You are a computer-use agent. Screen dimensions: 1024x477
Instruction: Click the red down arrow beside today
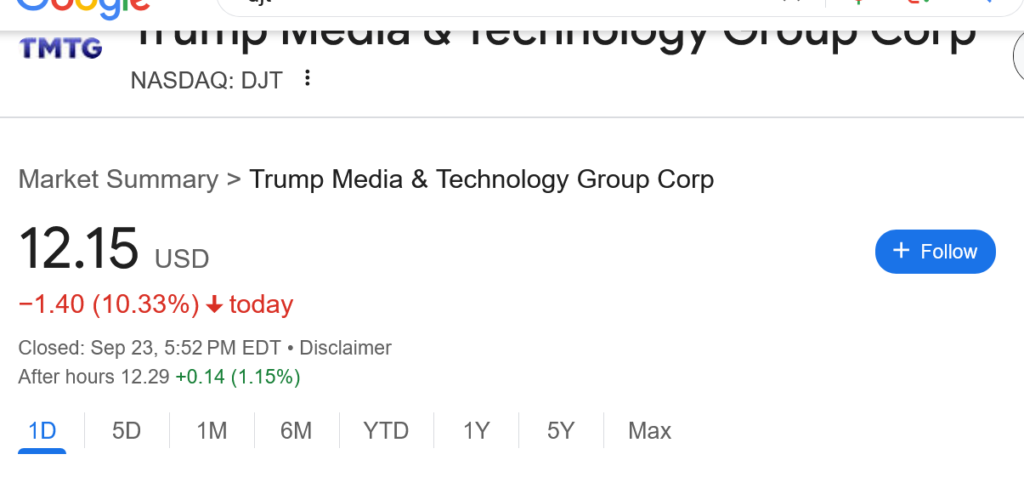click(x=214, y=305)
